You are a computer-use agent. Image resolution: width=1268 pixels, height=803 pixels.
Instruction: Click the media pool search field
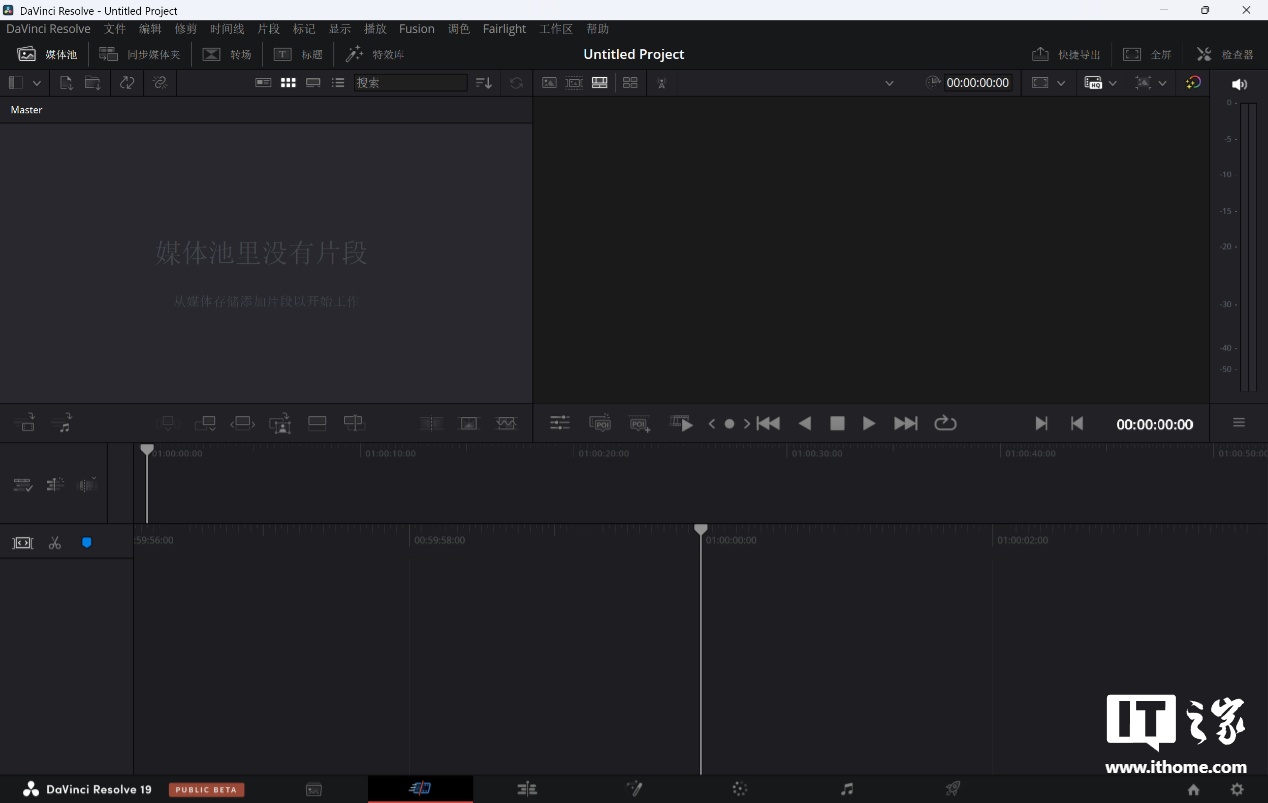tap(410, 83)
